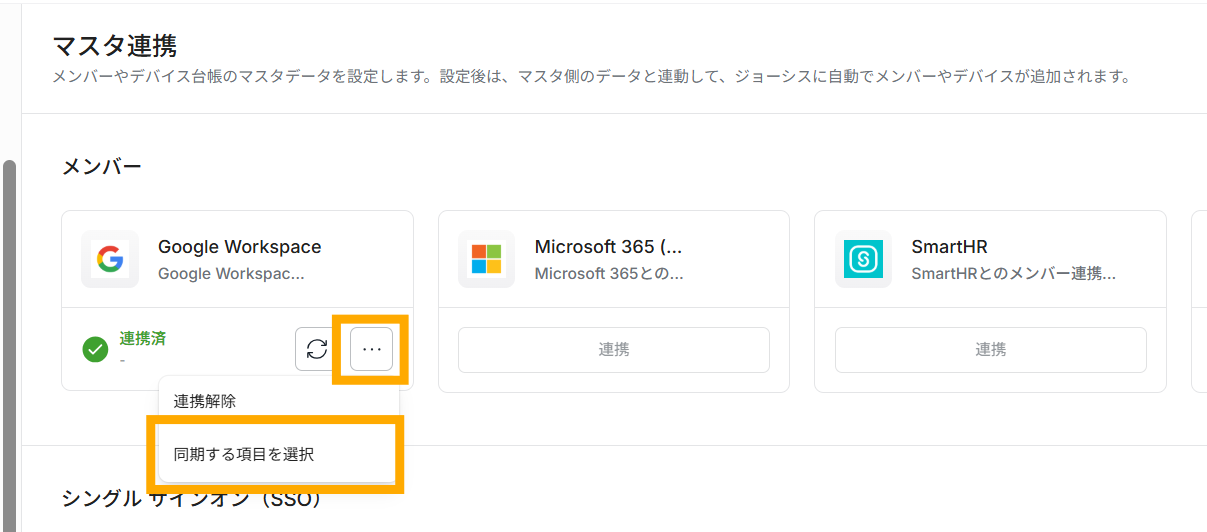Click the Microsoft 365 card title
This screenshot has height=532, width=1207.
(x=608, y=247)
